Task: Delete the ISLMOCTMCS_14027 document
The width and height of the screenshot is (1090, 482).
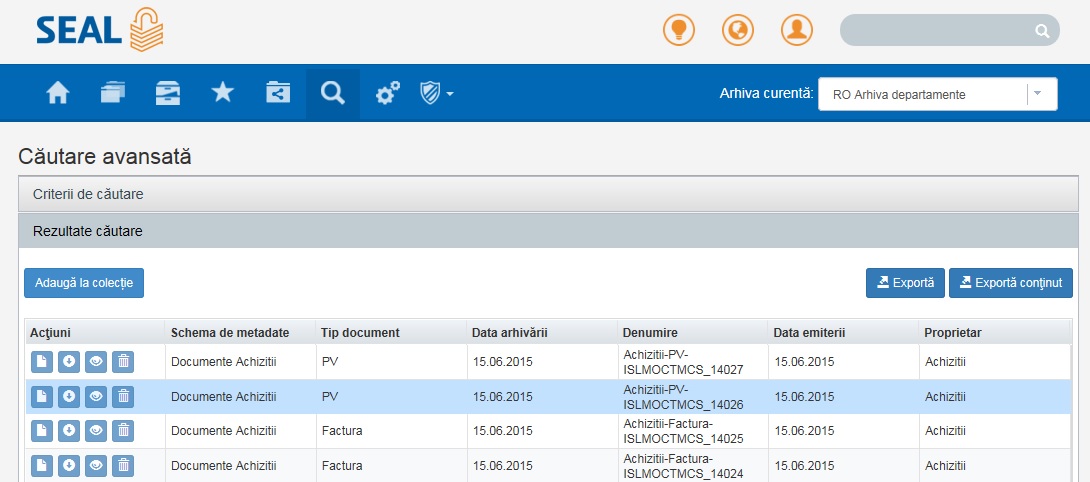Action: (x=123, y=362)
